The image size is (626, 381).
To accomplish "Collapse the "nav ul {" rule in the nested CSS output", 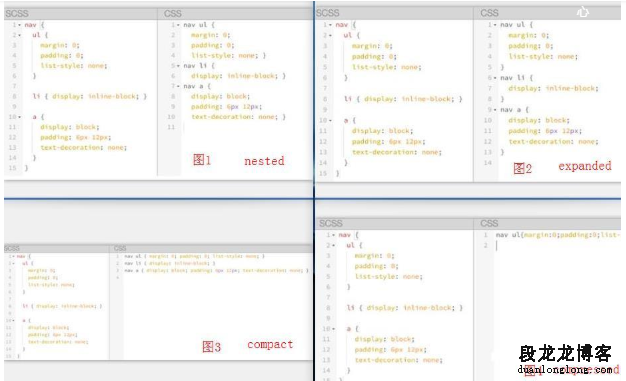I will [x=178, y=25].
